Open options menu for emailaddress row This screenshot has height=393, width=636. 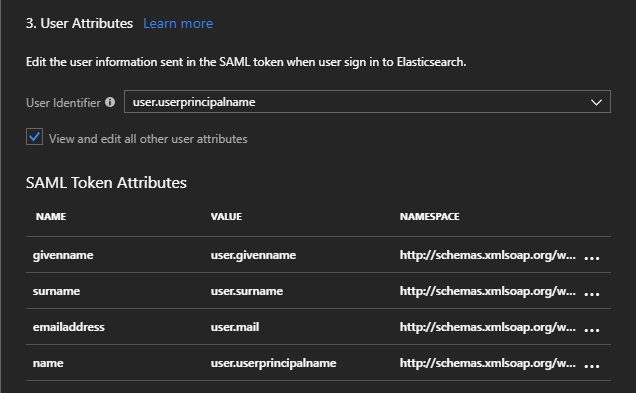point(592,330)
